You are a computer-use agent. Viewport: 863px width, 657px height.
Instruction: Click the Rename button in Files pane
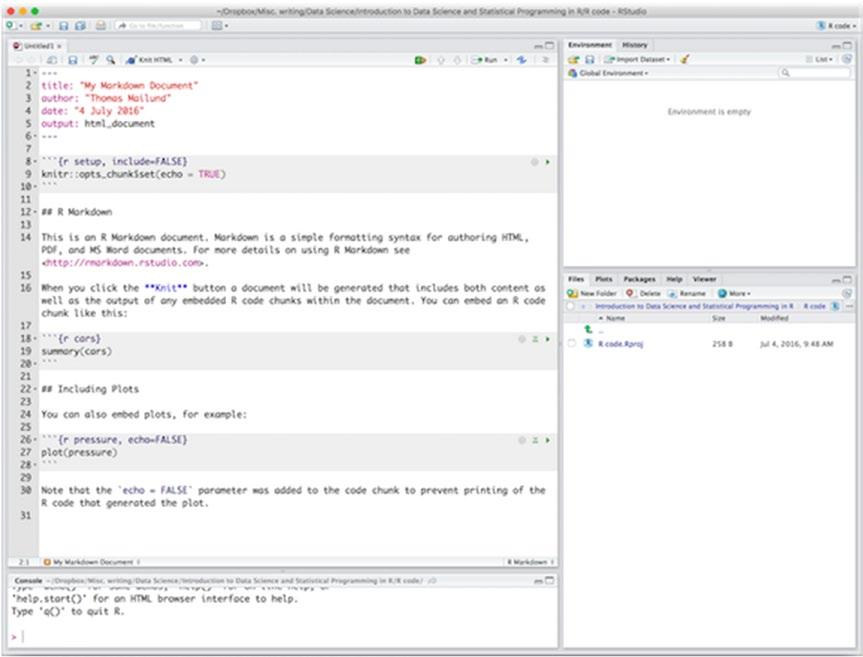[686, 294]
